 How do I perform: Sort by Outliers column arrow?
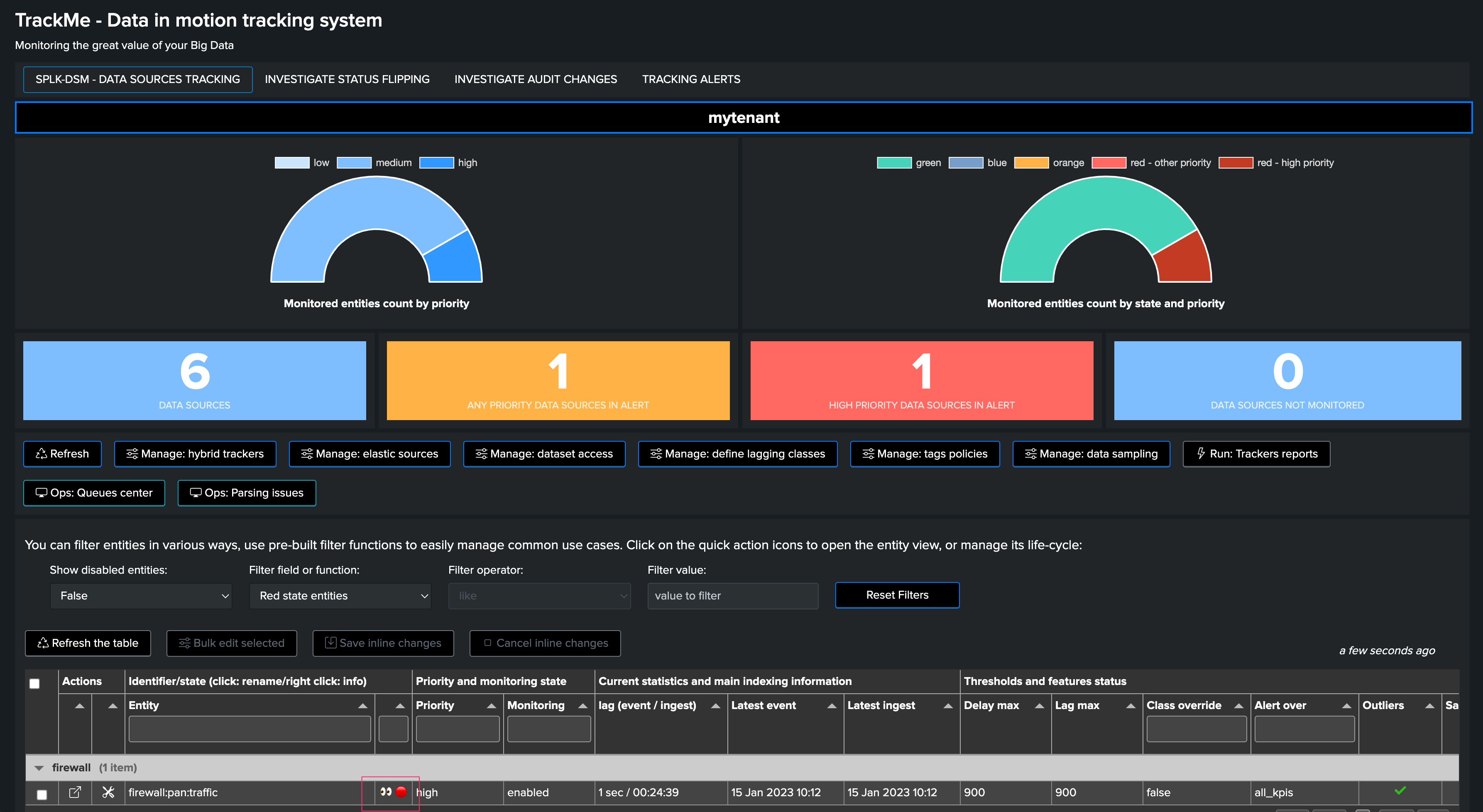[x=1429, y=706]
